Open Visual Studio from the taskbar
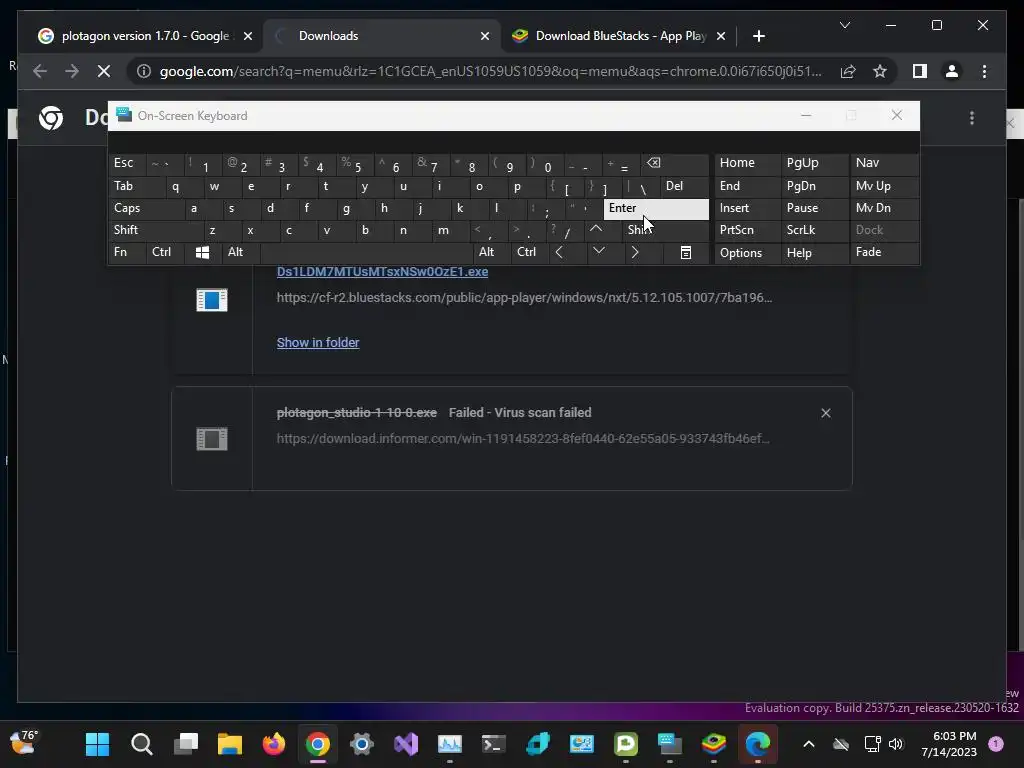Screen dimensions: 1024x768 (406, 744)
